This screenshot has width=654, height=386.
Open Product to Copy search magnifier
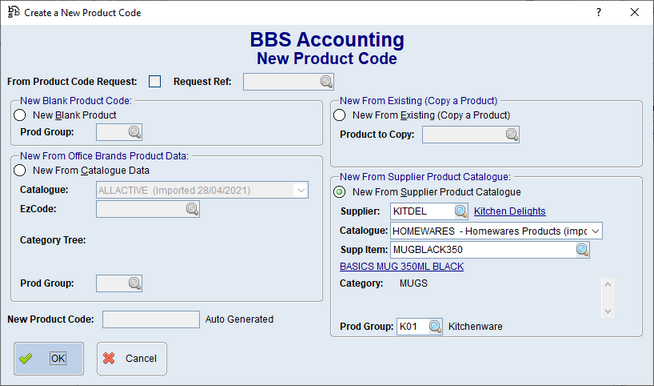512,134
